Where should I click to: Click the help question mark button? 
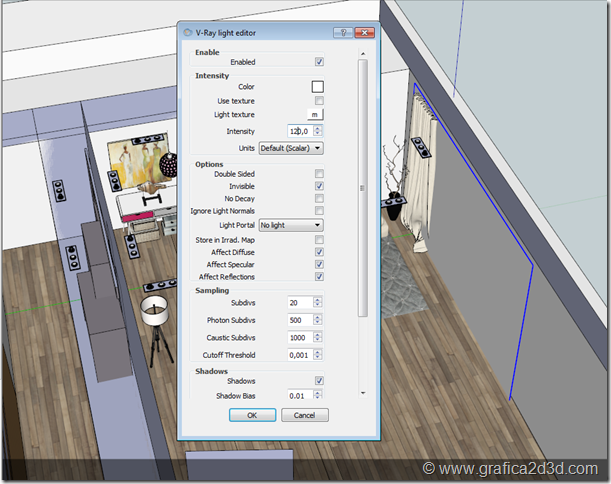point(340,33)
